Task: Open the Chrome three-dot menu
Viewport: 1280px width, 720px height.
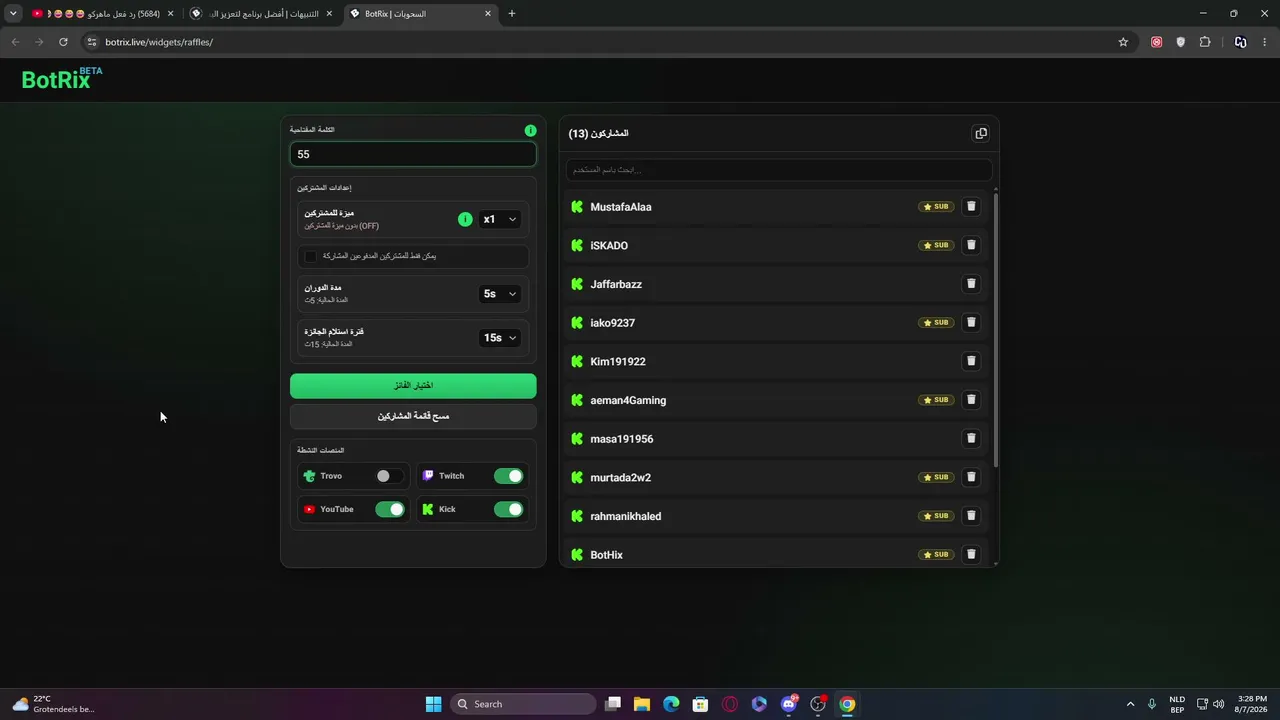Action: click(1265, 42)
